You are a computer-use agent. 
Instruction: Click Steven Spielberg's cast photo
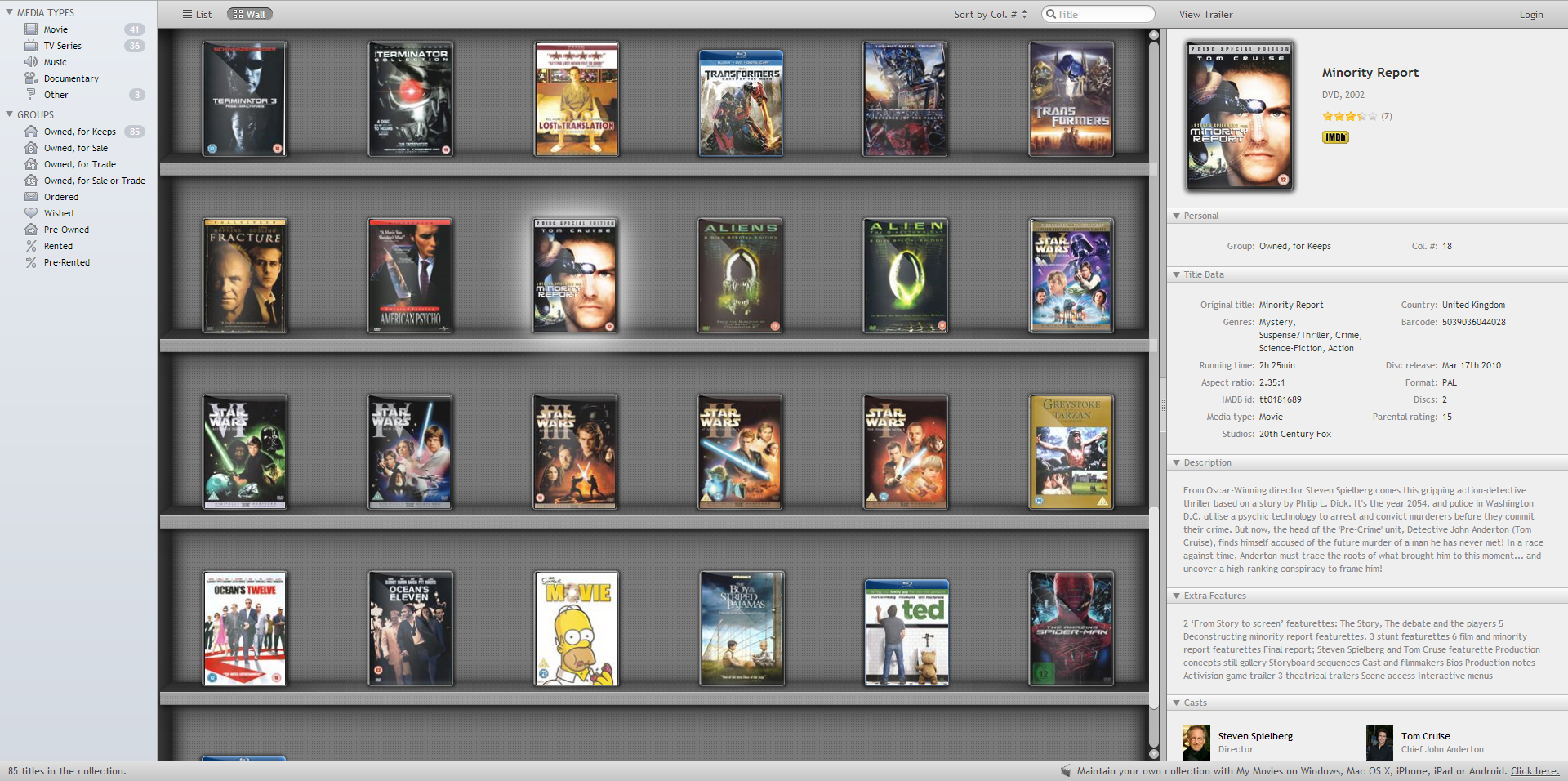1196,743
